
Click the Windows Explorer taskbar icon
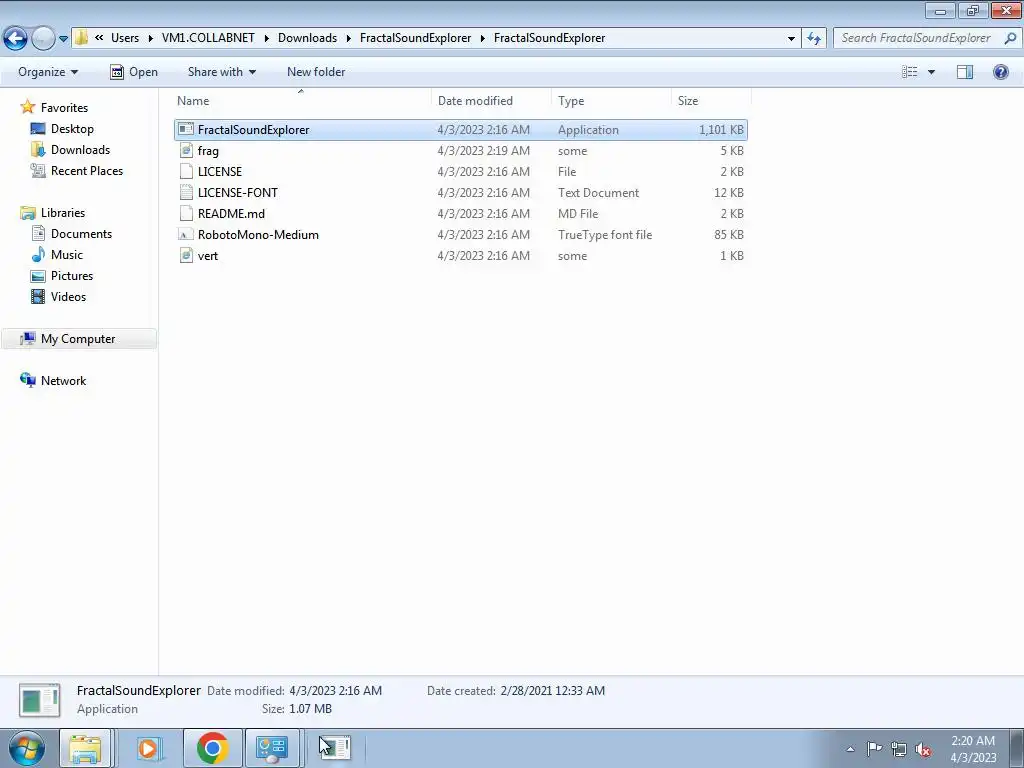coord(86,748)
